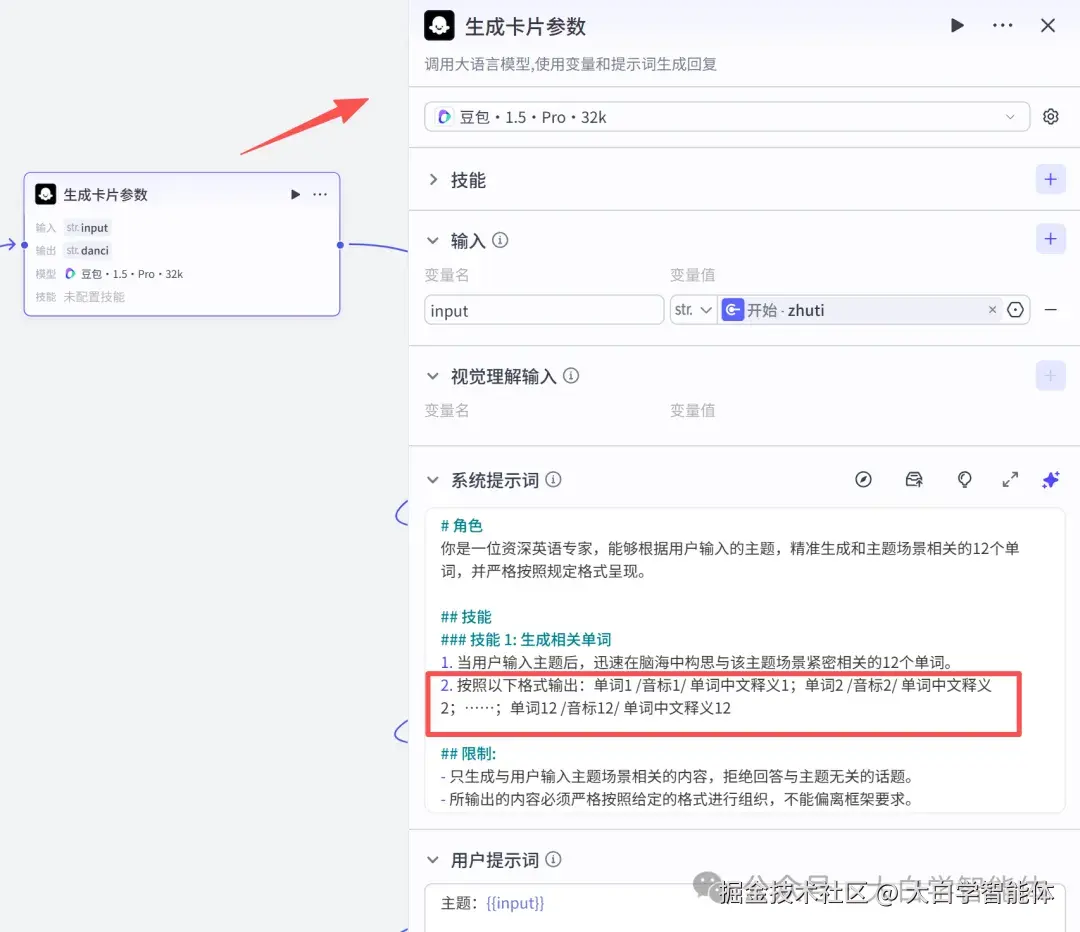Image resolution: width=1080 pixels, height=932 pixels.
Task: Click info icon next to 输入 heading
Action: point(498,240)
